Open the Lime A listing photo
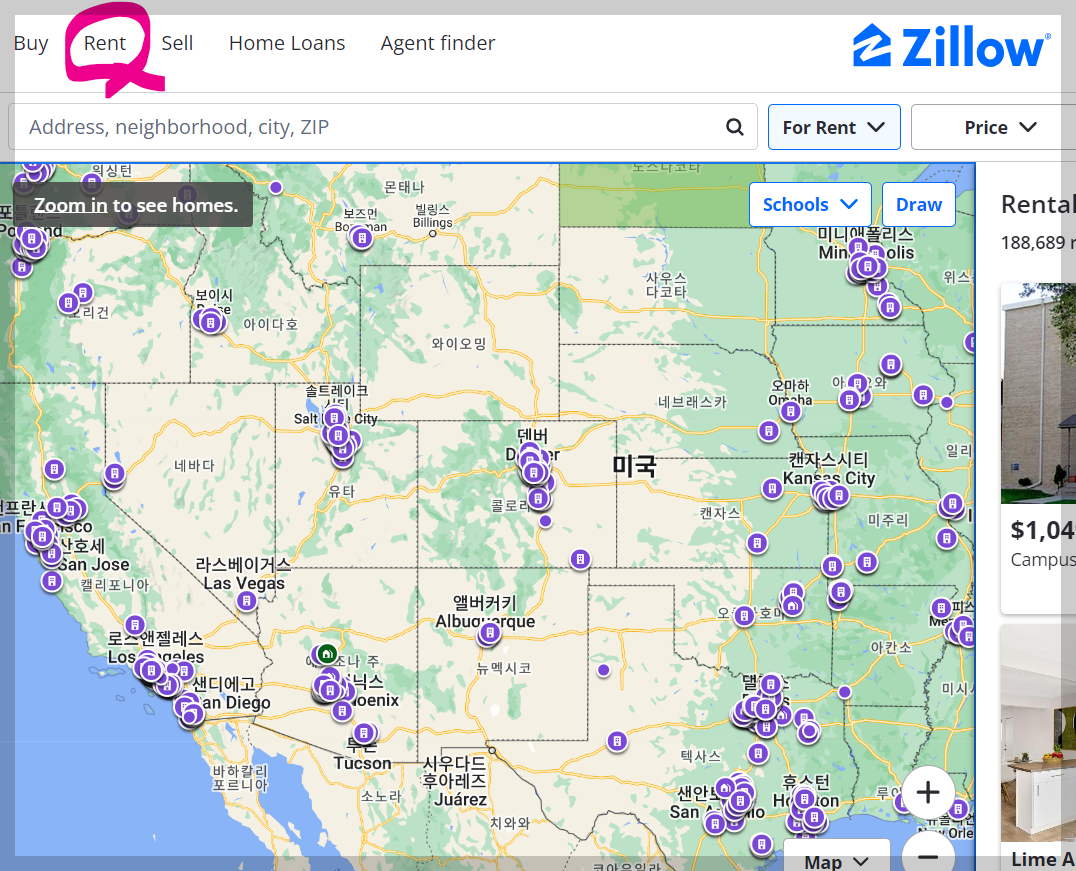Image resolution: width=1076 pixels, height=871 pixels. click(1038, 733)
